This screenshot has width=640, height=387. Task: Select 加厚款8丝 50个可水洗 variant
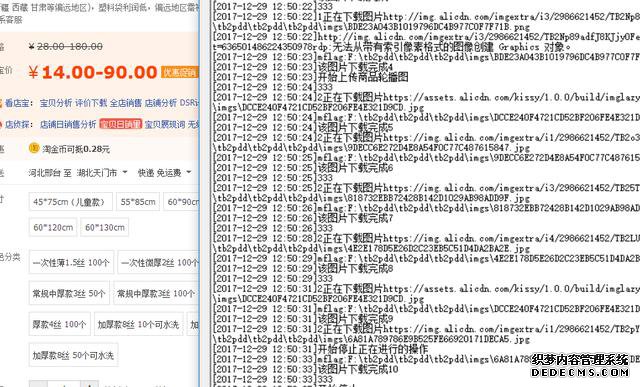coord(73,355)
